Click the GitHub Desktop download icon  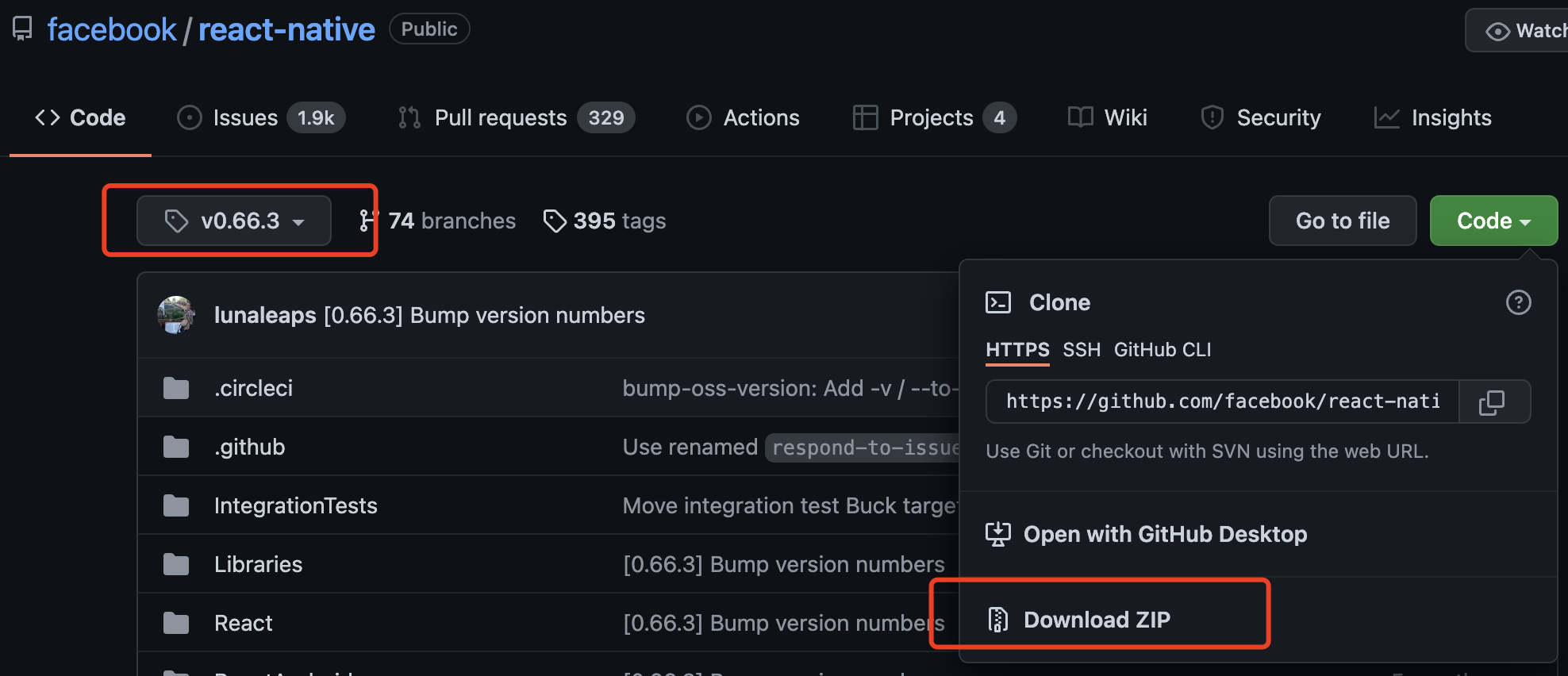(x=998, y=534)
